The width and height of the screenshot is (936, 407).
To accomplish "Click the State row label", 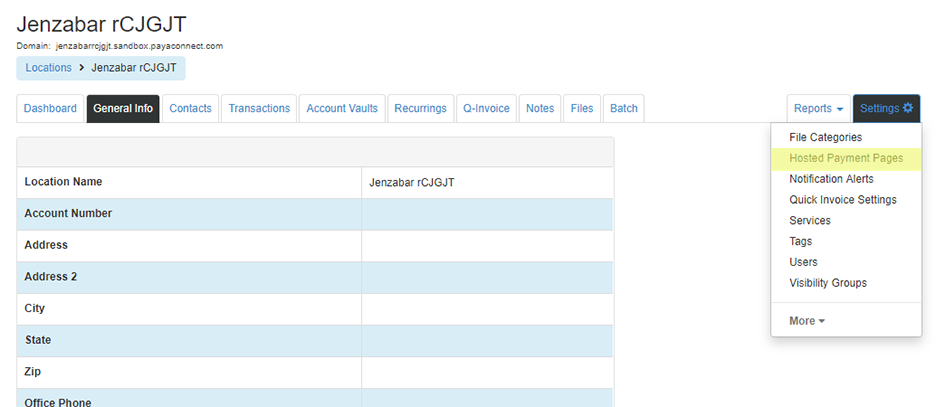I will pyautogui.click(x=38, y=340).
